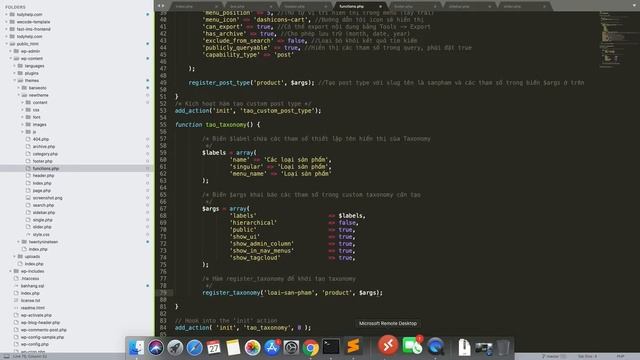Open the white document icon in dock

(x=464, y=347)
